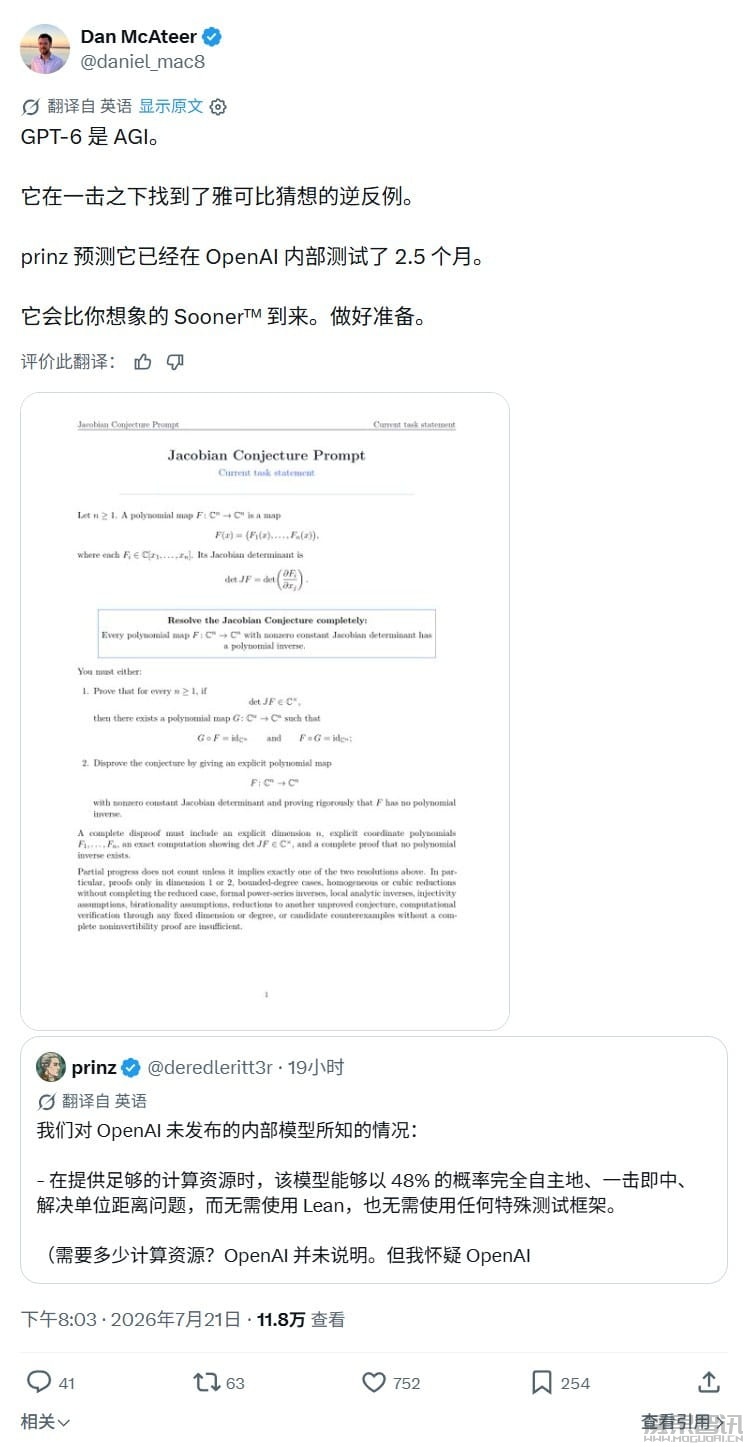Screen dimensions: 748x1447
Task: Click the @deredleritt3r handle
Action: [x=210, y=1068]
